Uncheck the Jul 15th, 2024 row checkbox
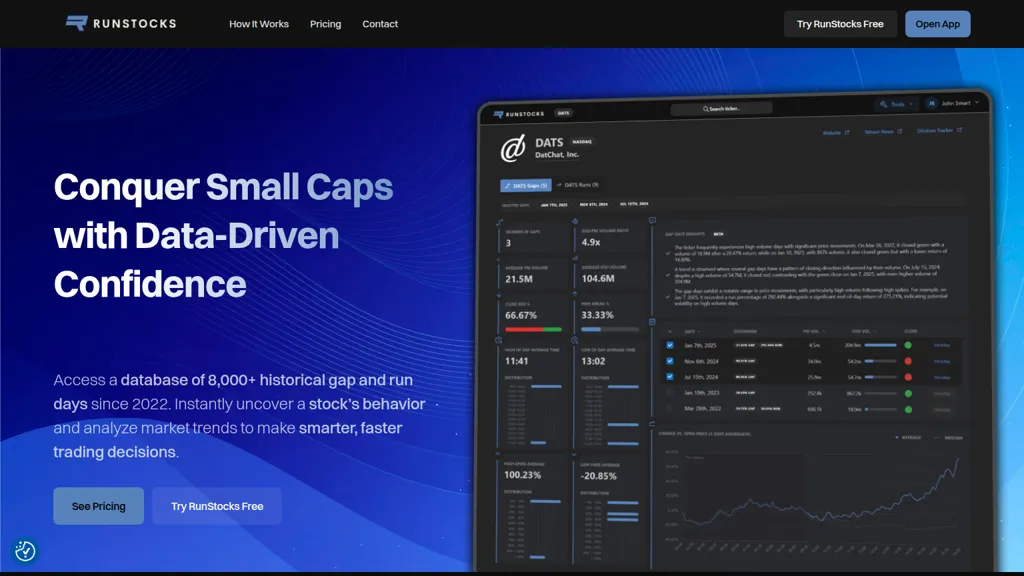Screen dimensions: 1024x576 [x=670, y=377]
